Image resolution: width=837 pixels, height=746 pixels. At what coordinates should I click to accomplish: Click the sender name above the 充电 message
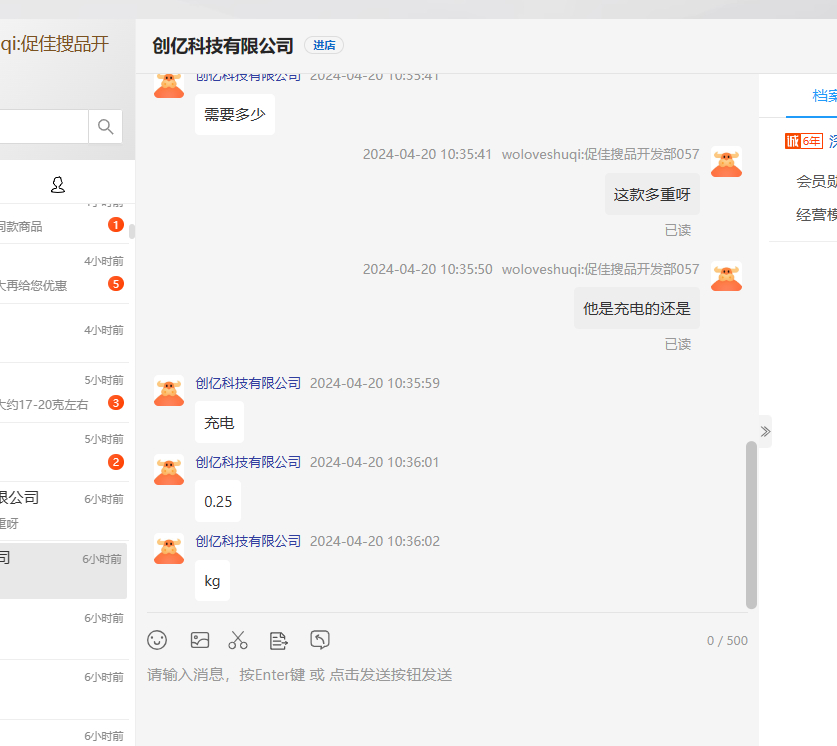click(x=248, y=383)
